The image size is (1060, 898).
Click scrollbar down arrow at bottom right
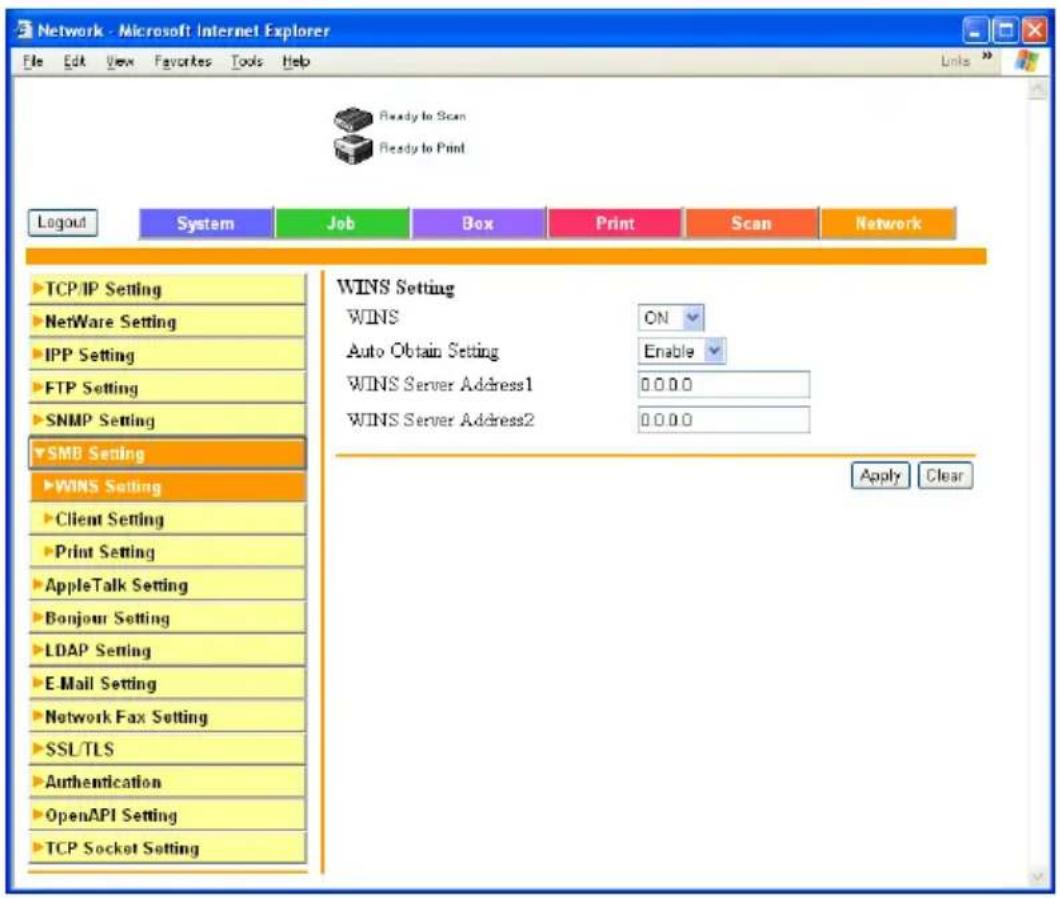coord(1038,877)
